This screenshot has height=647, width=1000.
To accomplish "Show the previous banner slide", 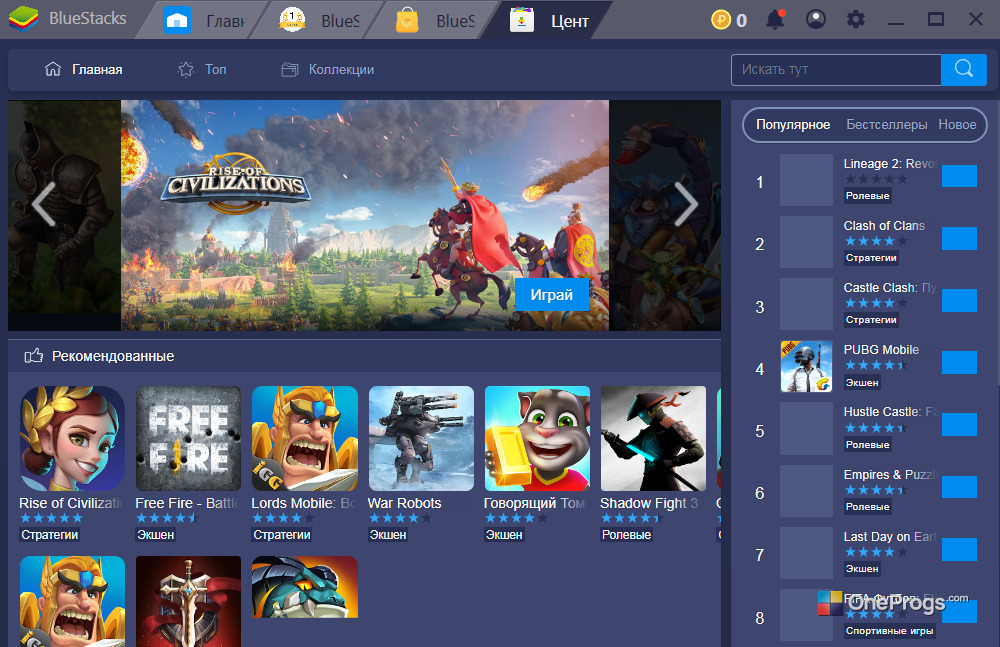I will click(43, 204).
